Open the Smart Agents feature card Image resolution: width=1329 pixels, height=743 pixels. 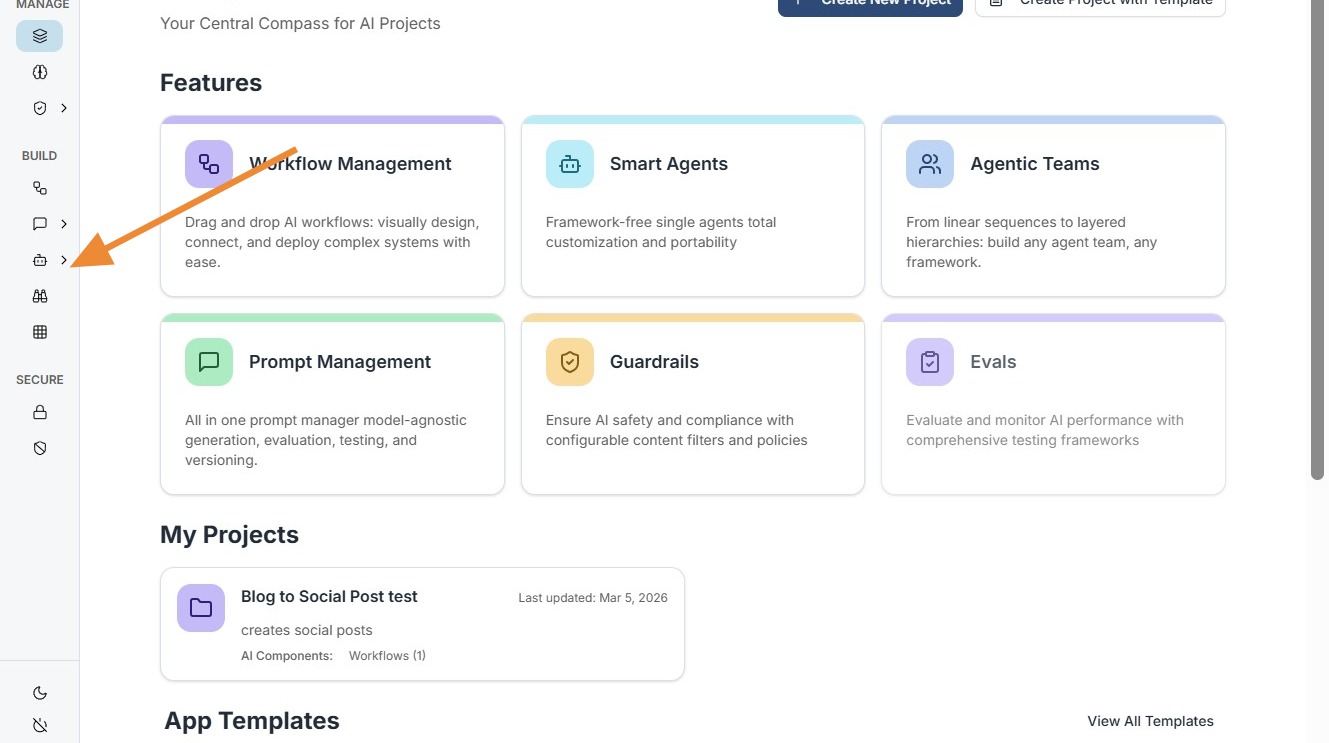[692, 206]
